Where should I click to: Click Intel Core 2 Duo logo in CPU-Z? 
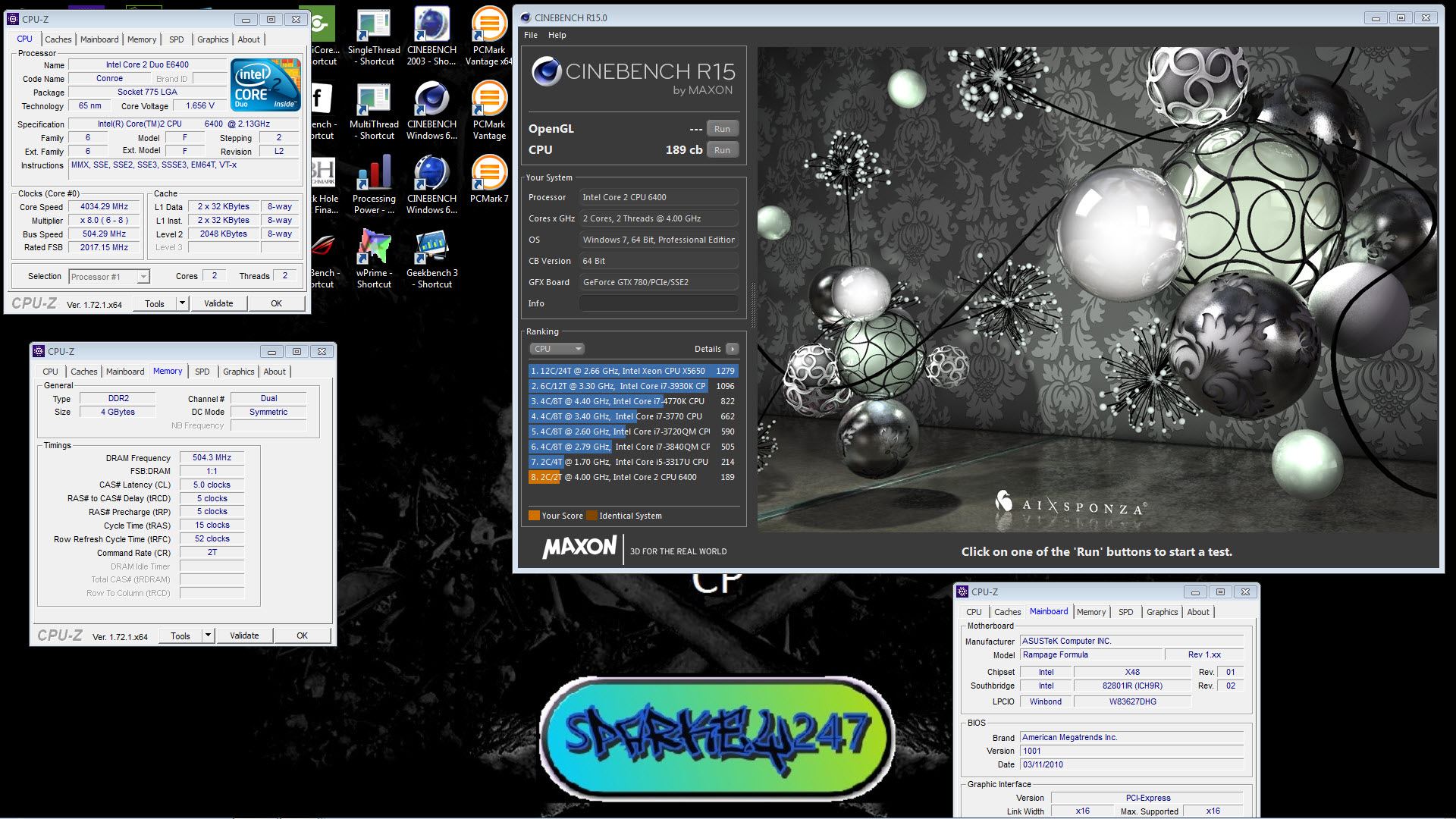265,85
